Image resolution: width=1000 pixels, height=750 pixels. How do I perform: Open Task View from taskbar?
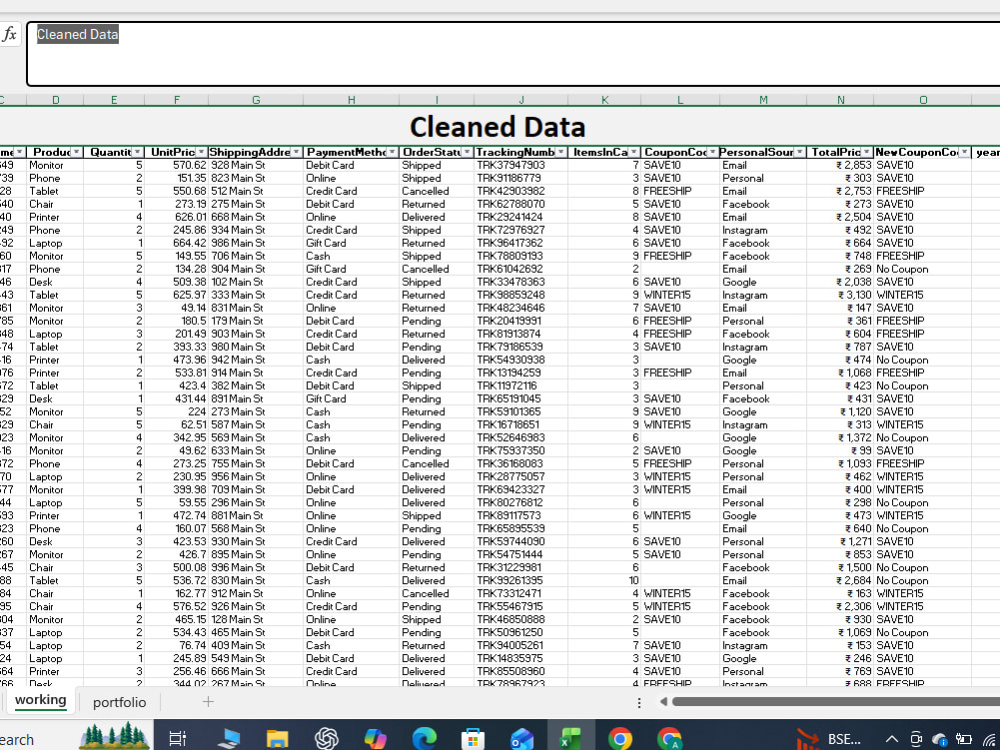[177, 739]
